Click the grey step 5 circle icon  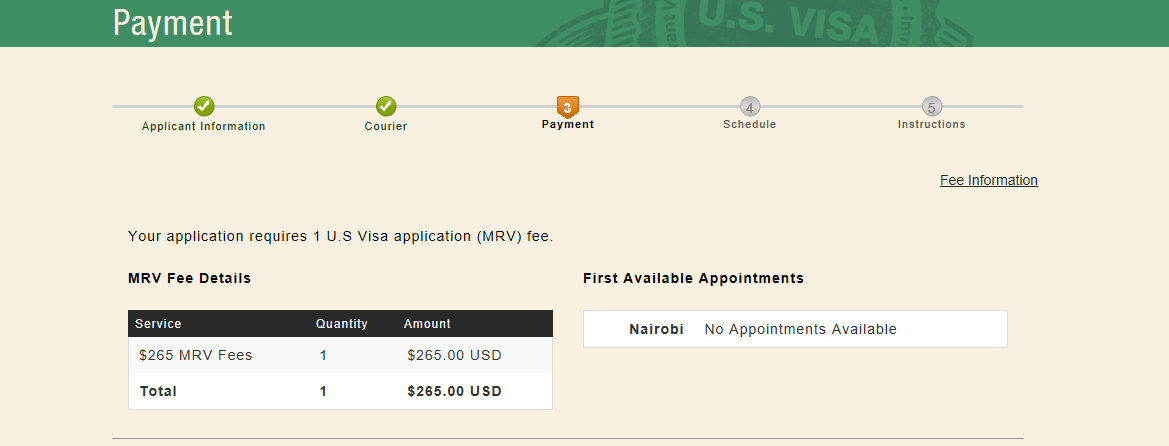click(932, 107)
